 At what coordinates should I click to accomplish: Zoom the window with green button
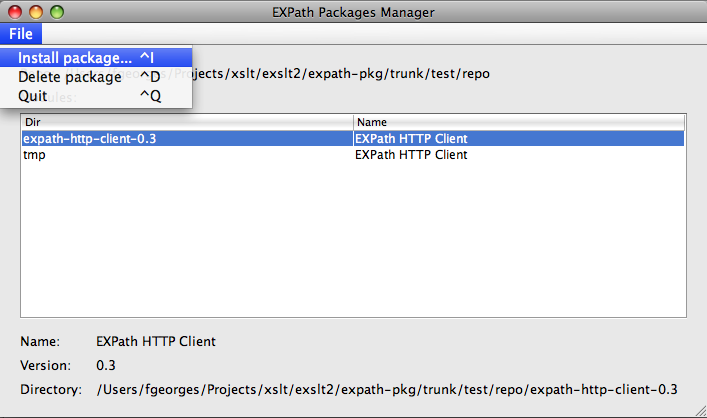coord(57,12)
